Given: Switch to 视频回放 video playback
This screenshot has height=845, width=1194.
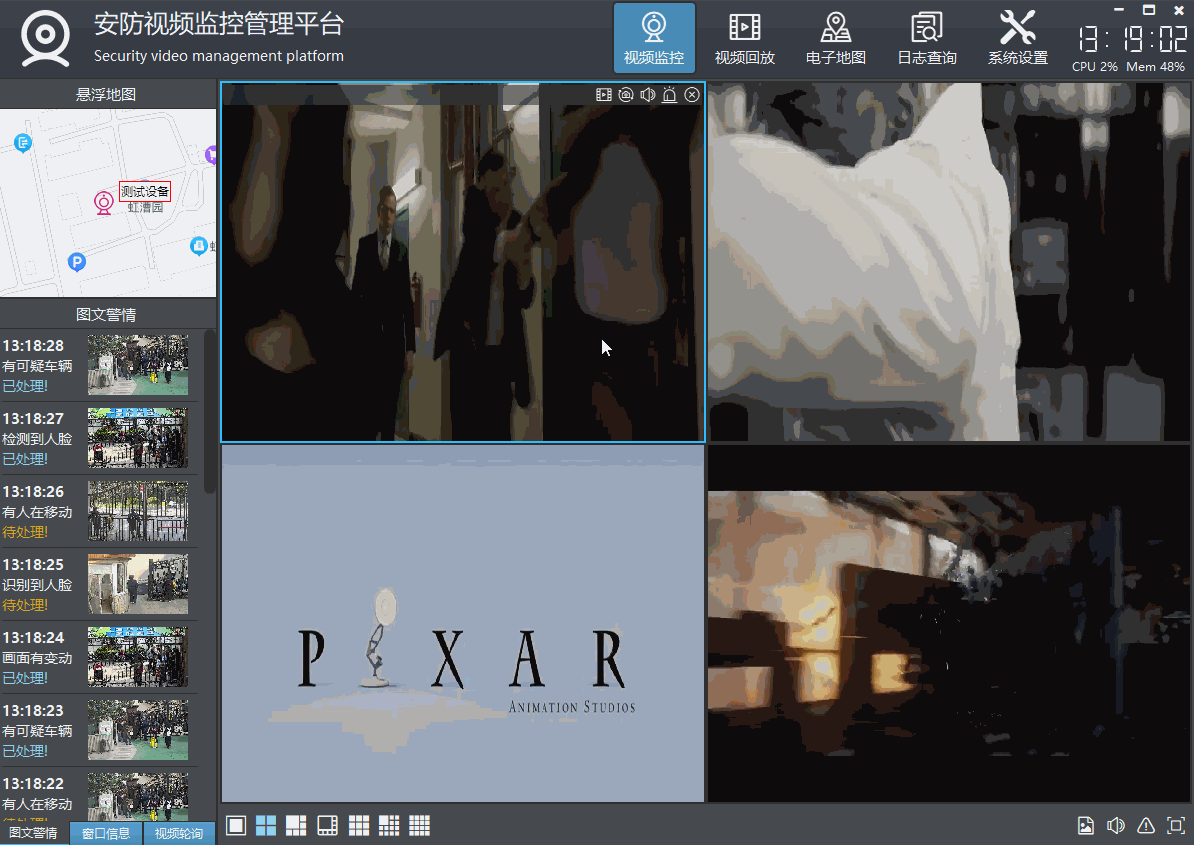Looking at the screenshot, I should pos(745,38).
